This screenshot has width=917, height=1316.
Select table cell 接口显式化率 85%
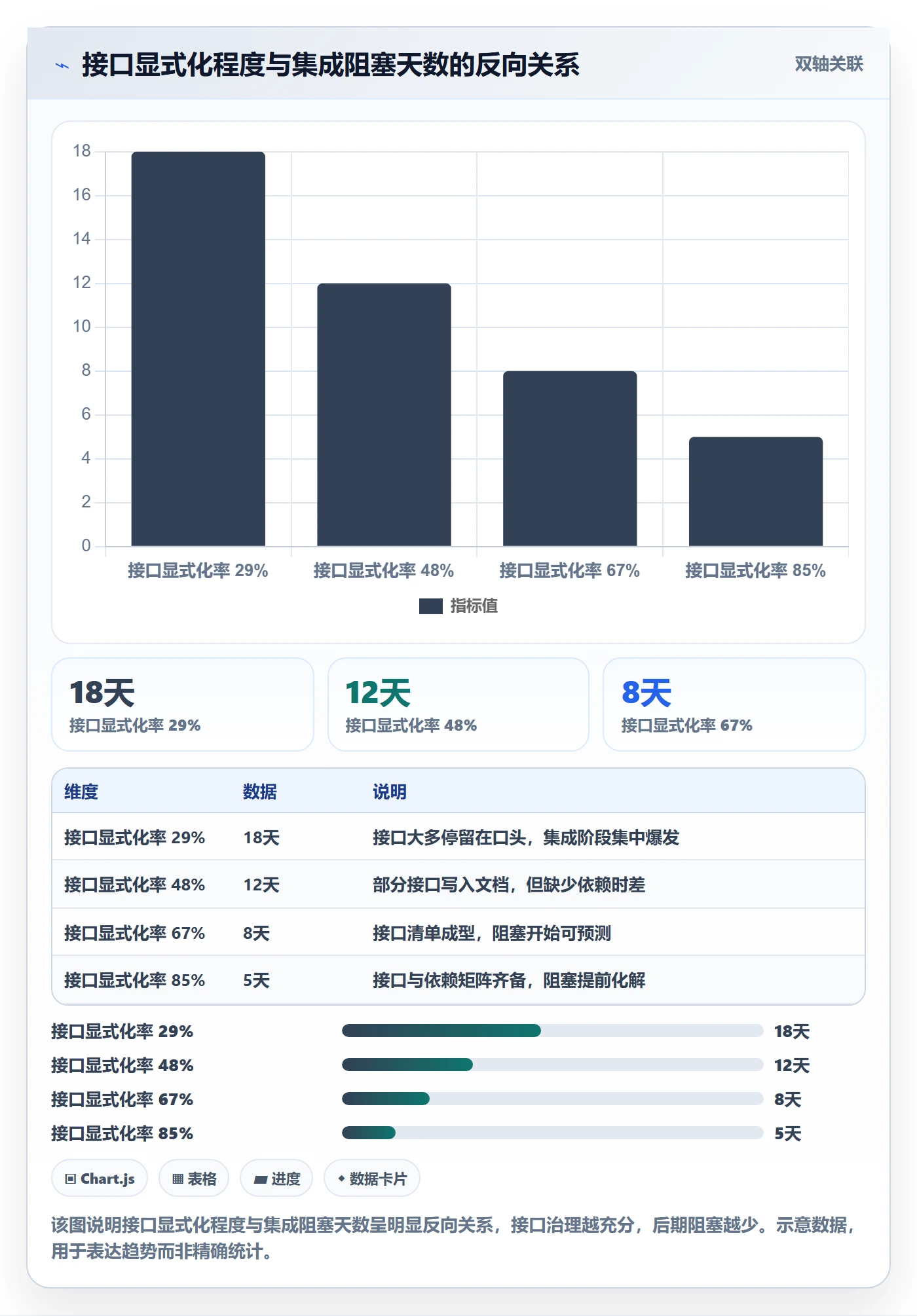point(134,980)
